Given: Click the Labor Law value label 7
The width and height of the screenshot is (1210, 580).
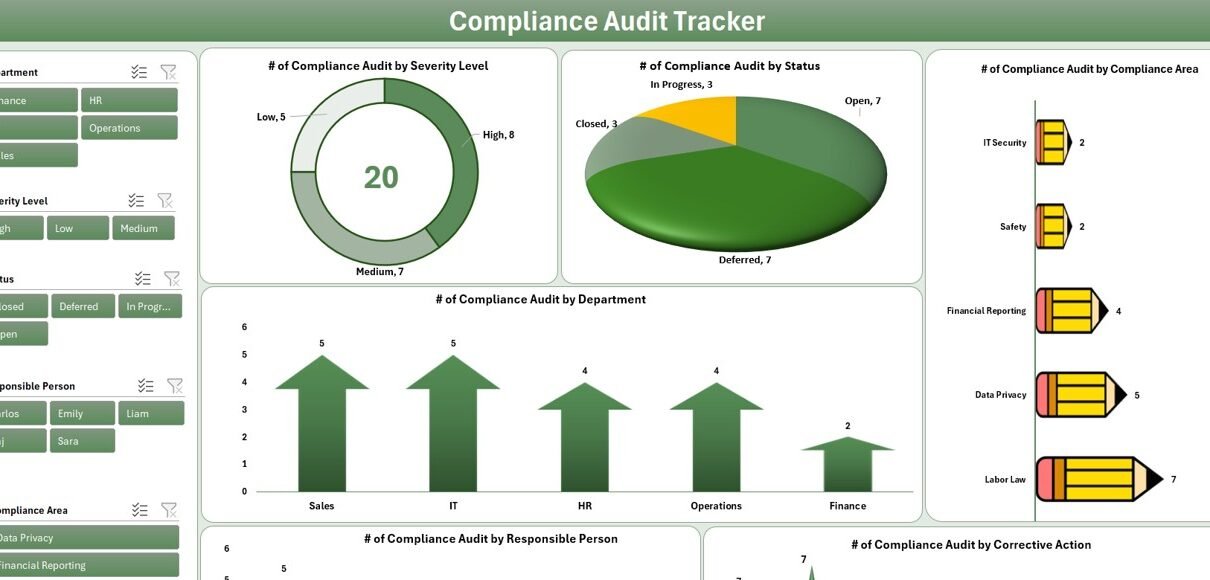Looking at the screenshot, I should [x=1174, y=480].
